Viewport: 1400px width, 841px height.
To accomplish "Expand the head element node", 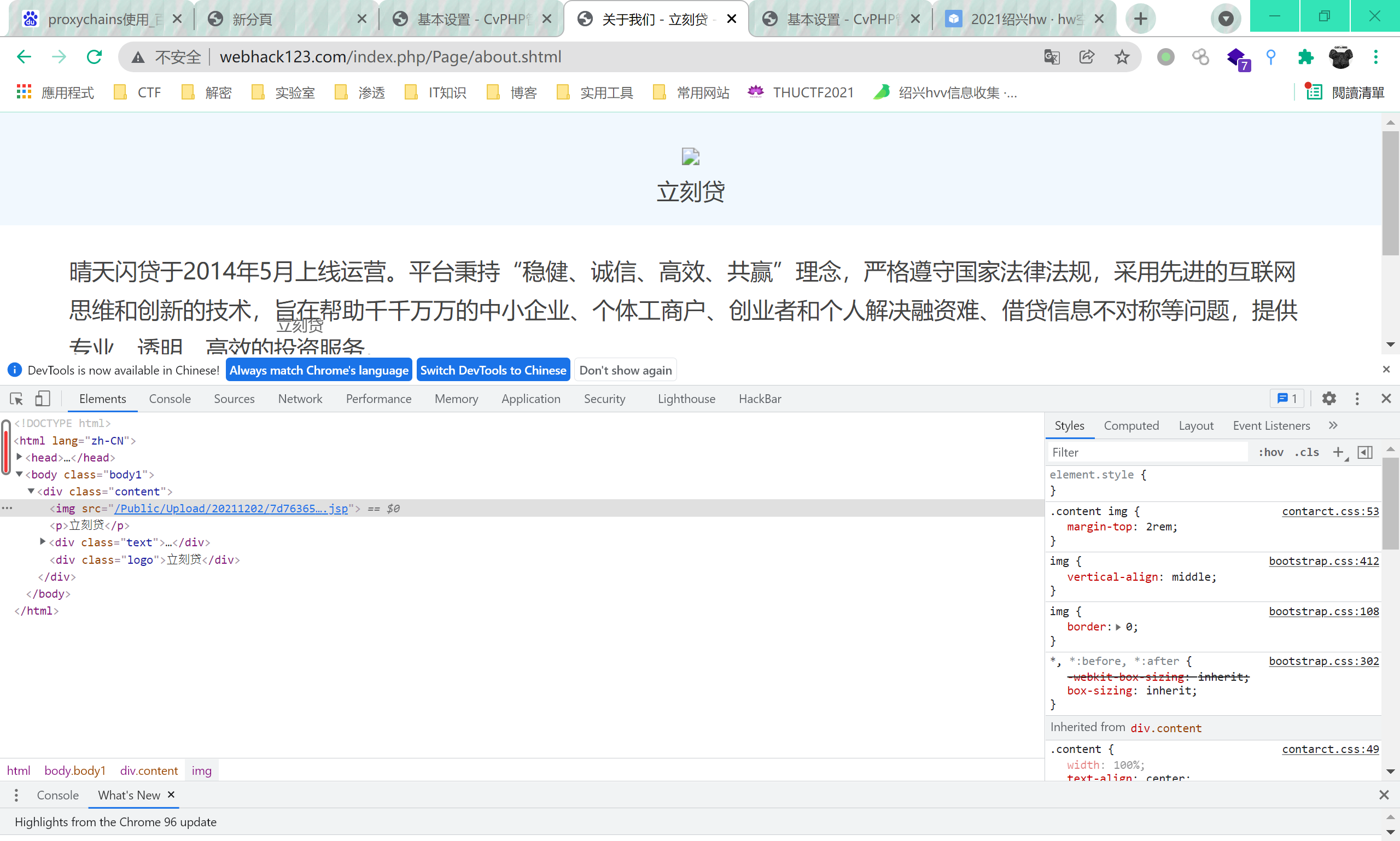I will pos(19,457).
